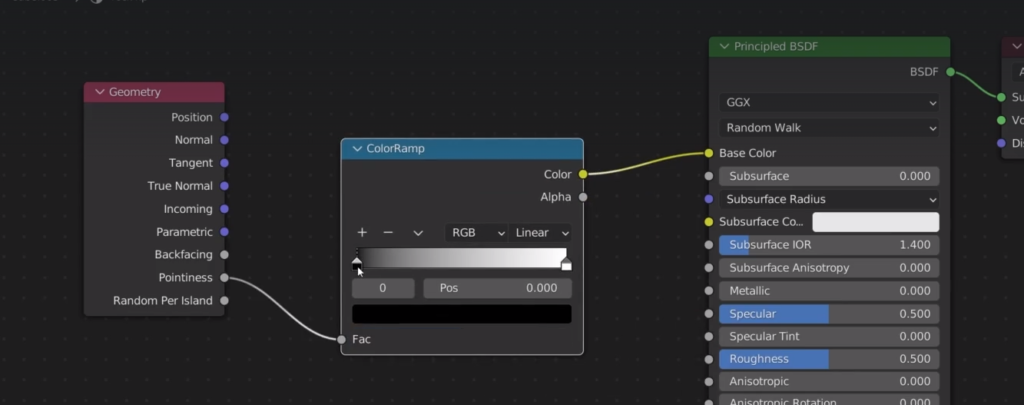The width and height of the screenshot is (1024, 405).
Task: Click the Metallic 0.000 field
Action: 829,291
